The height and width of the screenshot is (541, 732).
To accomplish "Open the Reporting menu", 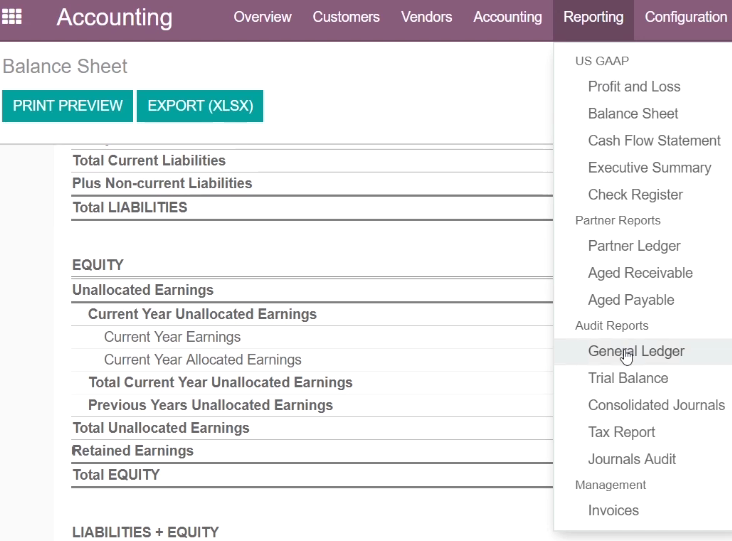I will 593,17.
